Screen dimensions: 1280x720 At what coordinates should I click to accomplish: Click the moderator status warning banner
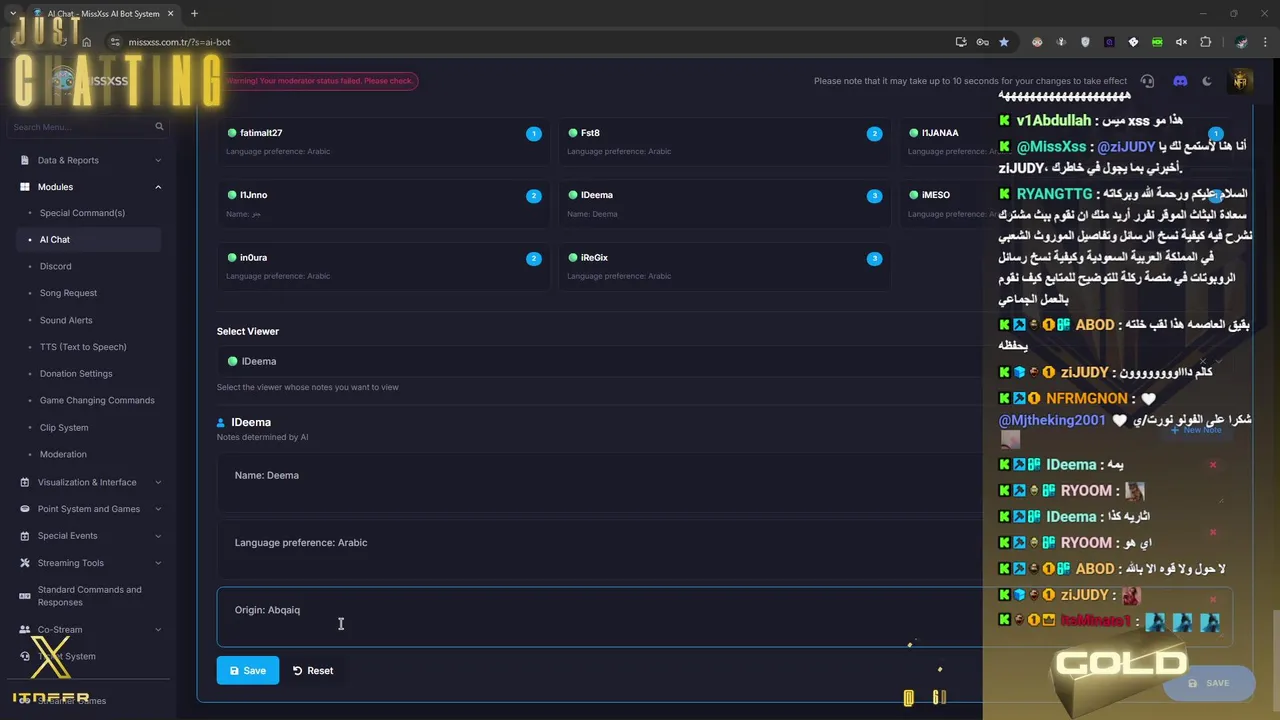point(320,81)
